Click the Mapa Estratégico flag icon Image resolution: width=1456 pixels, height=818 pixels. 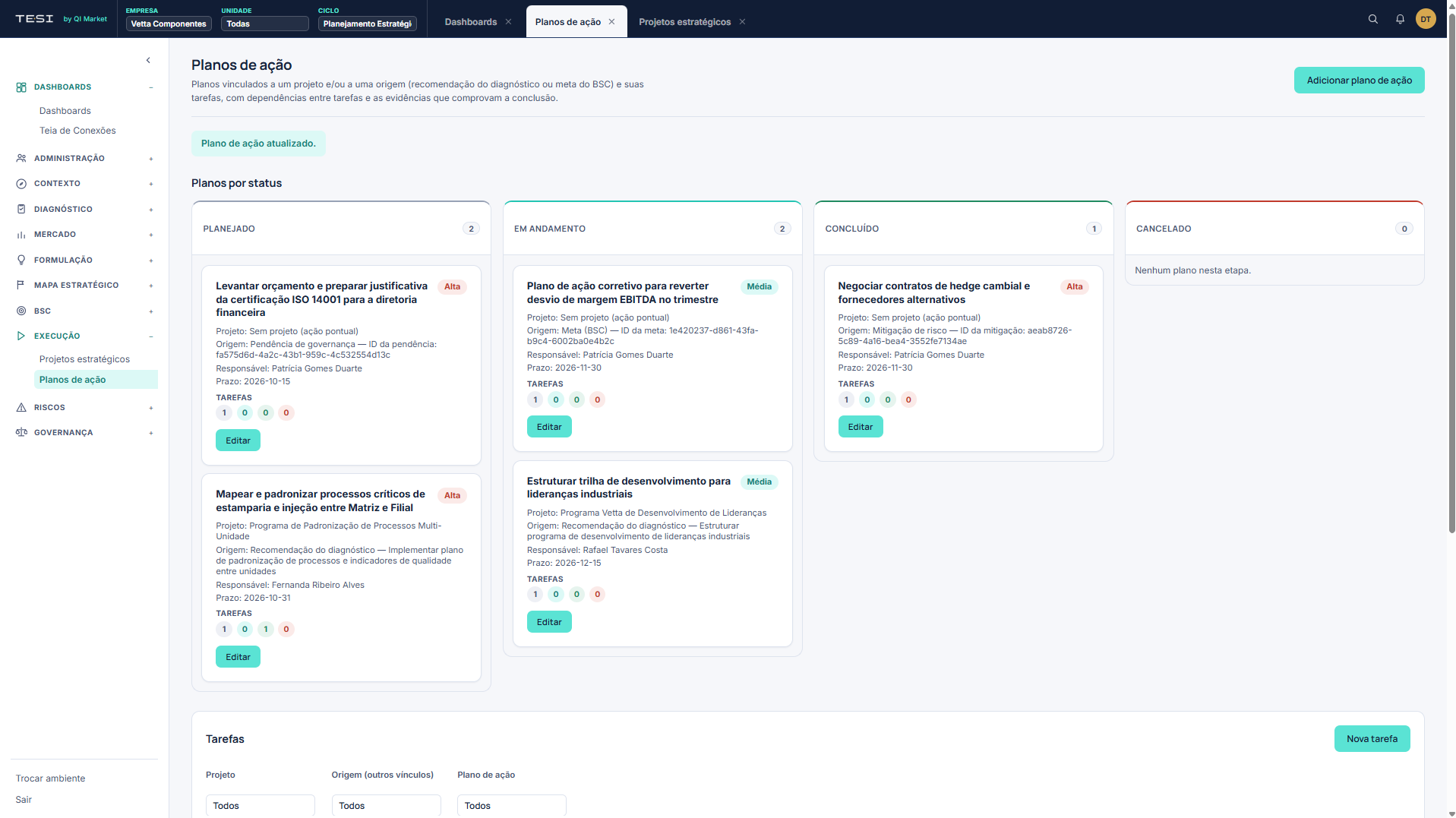pyautogui.click(x=21, y=286)
